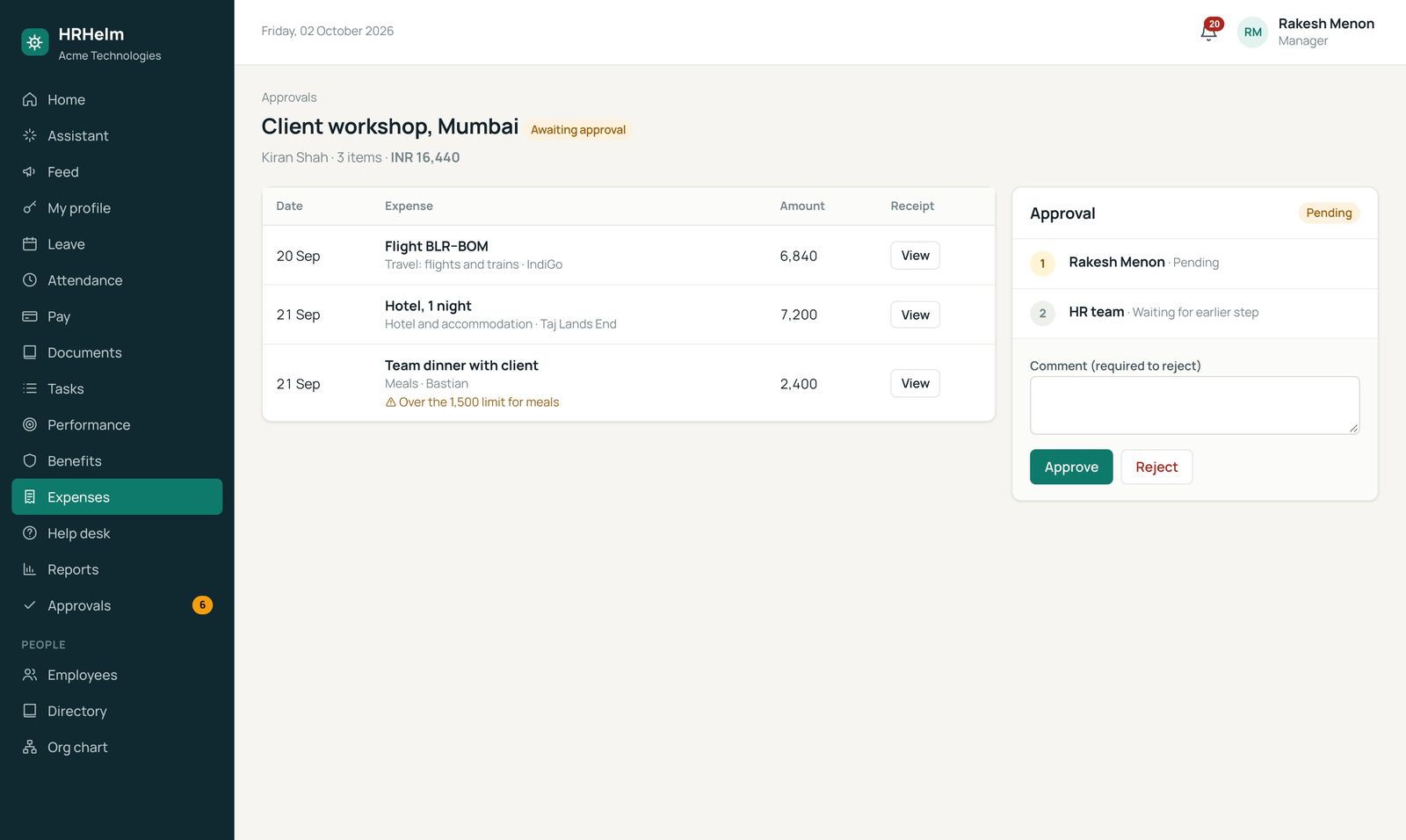Screen dimensions: 1406x840
Task: Click the Directory book icon
Action: [x=30, y=710]
